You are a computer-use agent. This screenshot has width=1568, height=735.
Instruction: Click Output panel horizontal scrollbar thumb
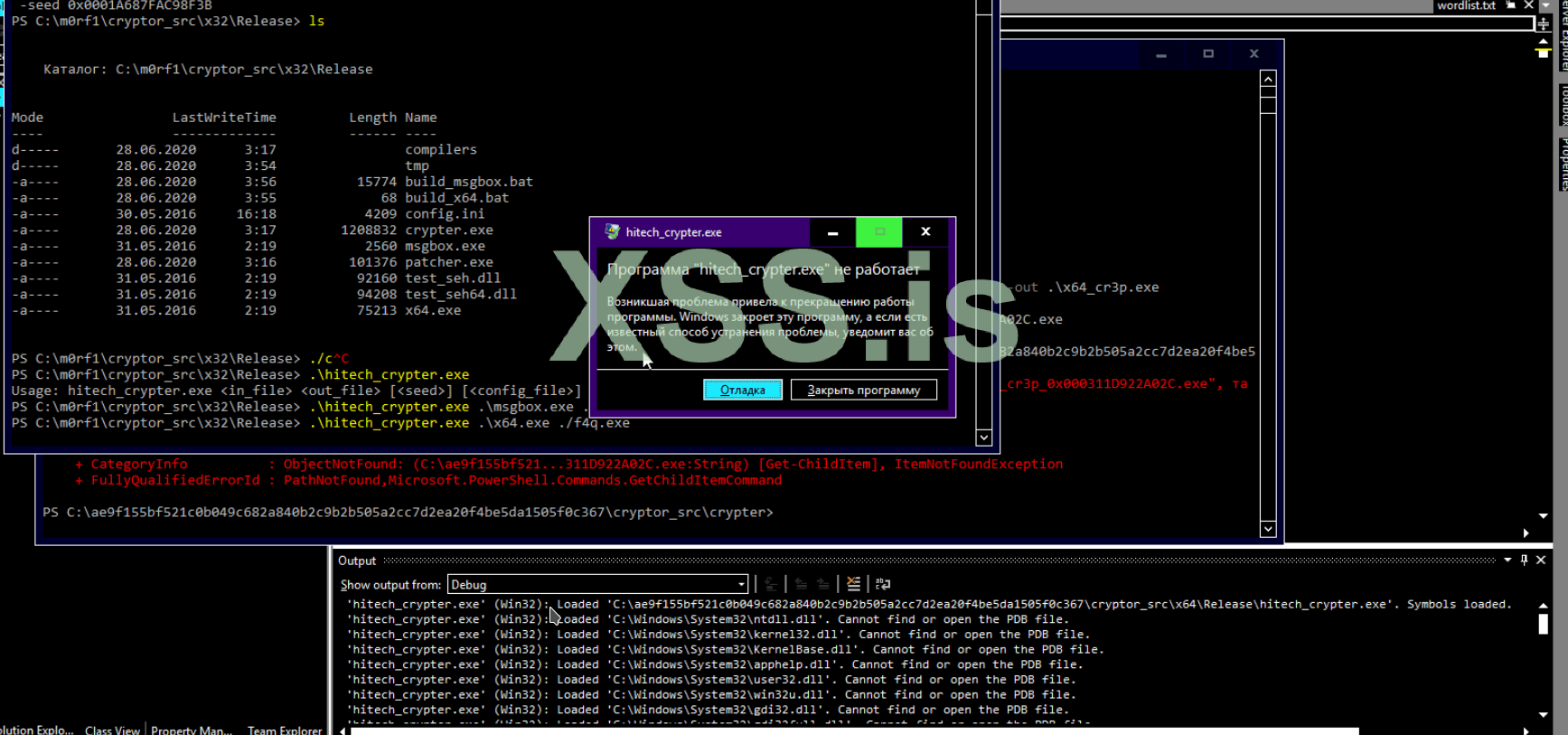854,731
